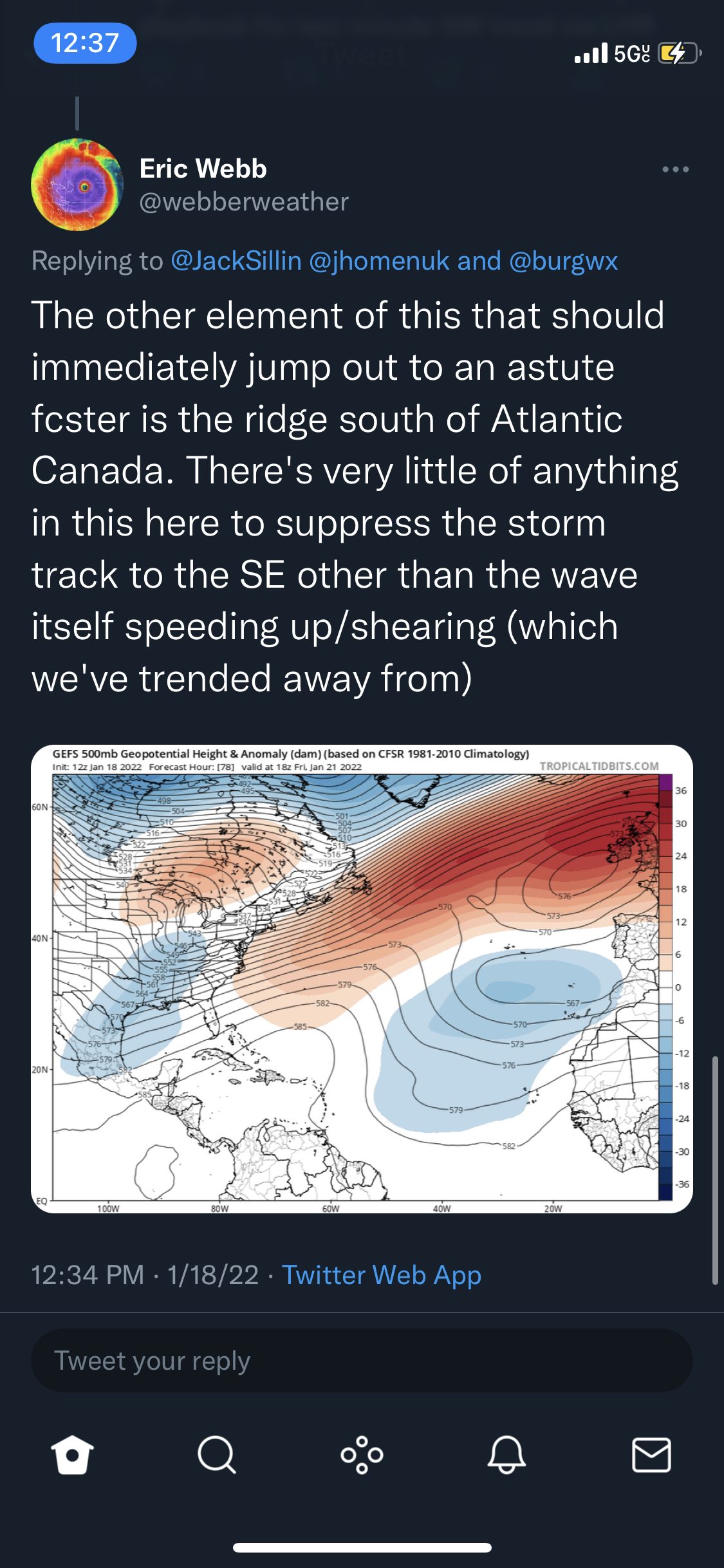Tap the cellular signal bars icon

click(591, 53)
